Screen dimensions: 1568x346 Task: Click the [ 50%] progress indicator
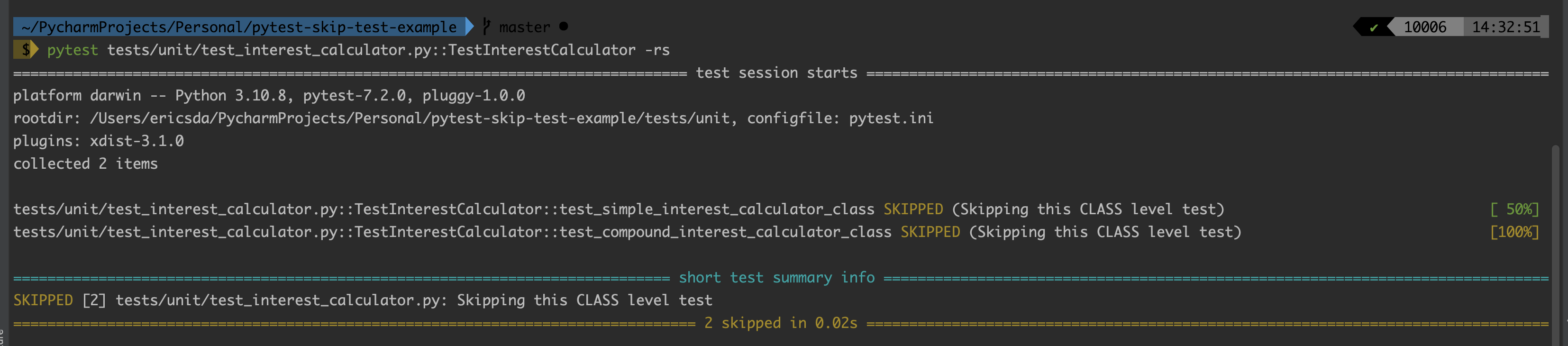1514,209
